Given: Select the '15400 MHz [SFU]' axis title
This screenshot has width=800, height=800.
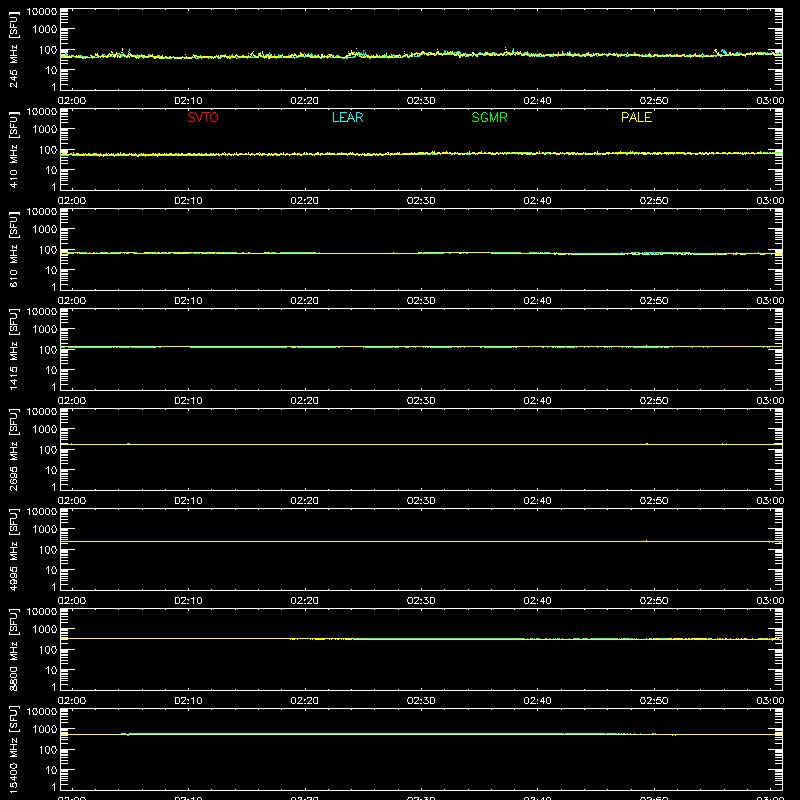Looking at the screenshot, I should point(13,749).
